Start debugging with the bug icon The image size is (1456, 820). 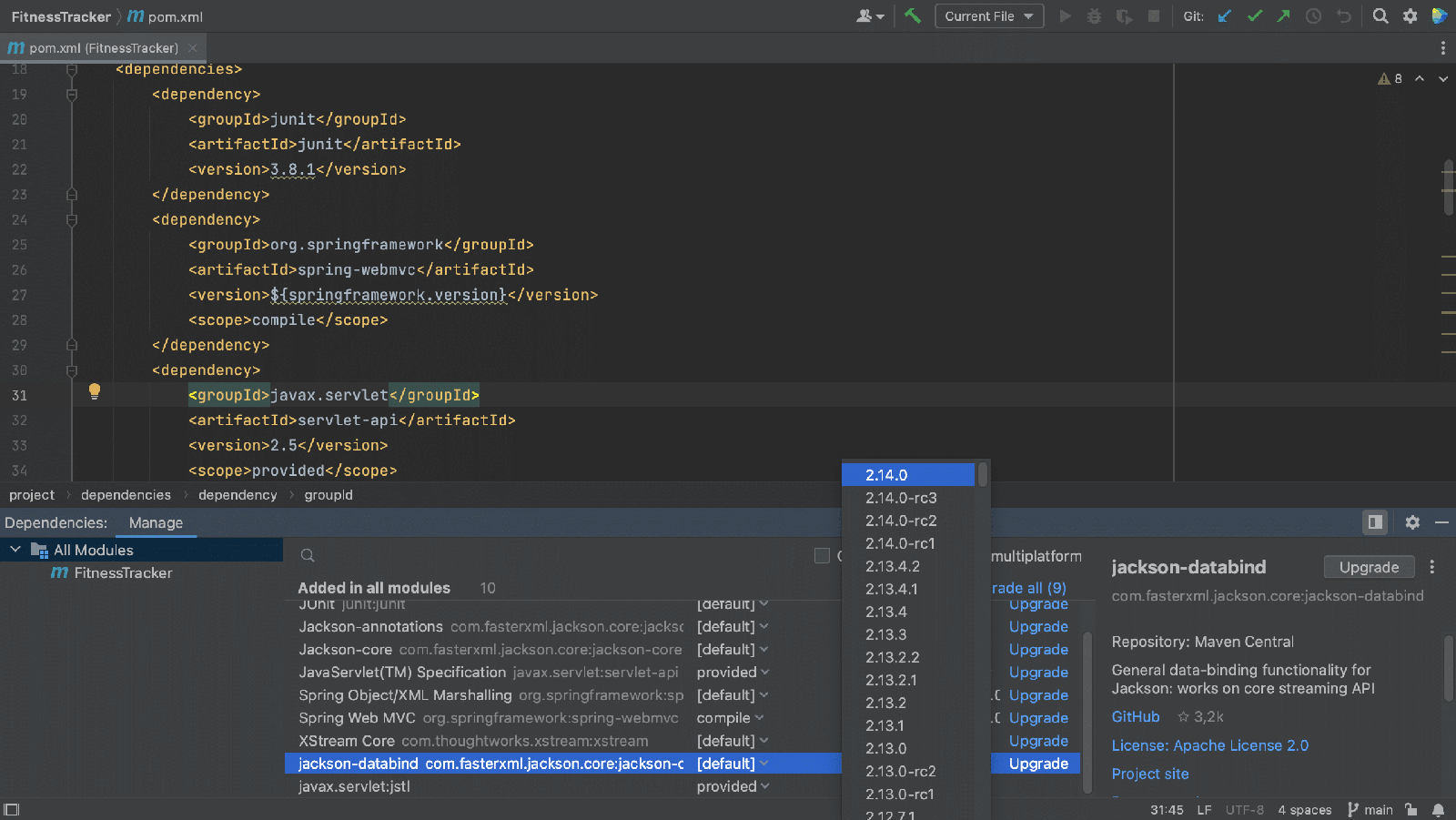tap(1095, 16)
